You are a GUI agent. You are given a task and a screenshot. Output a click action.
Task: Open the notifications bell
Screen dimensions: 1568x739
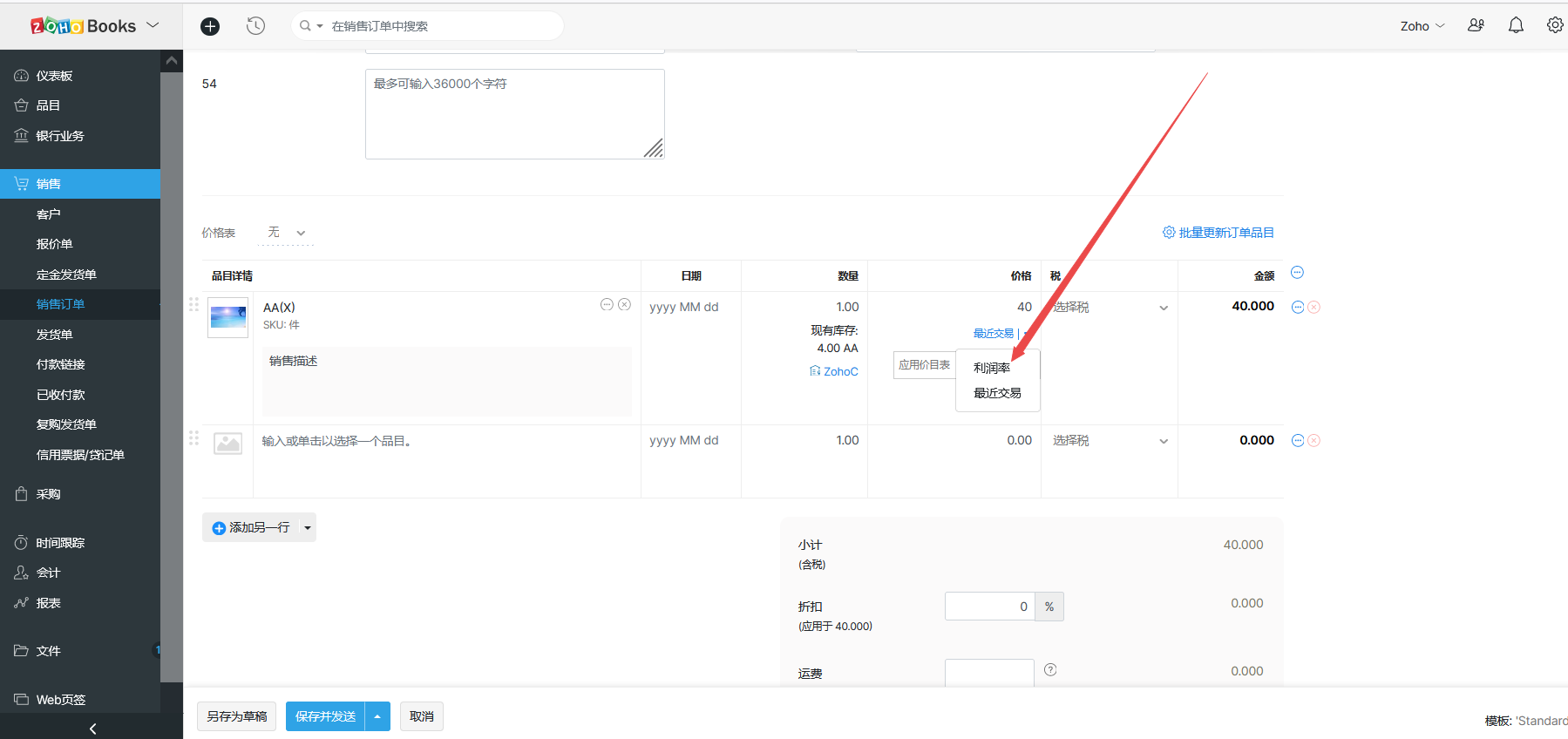pyautogui.click(x=1516, y=25)
